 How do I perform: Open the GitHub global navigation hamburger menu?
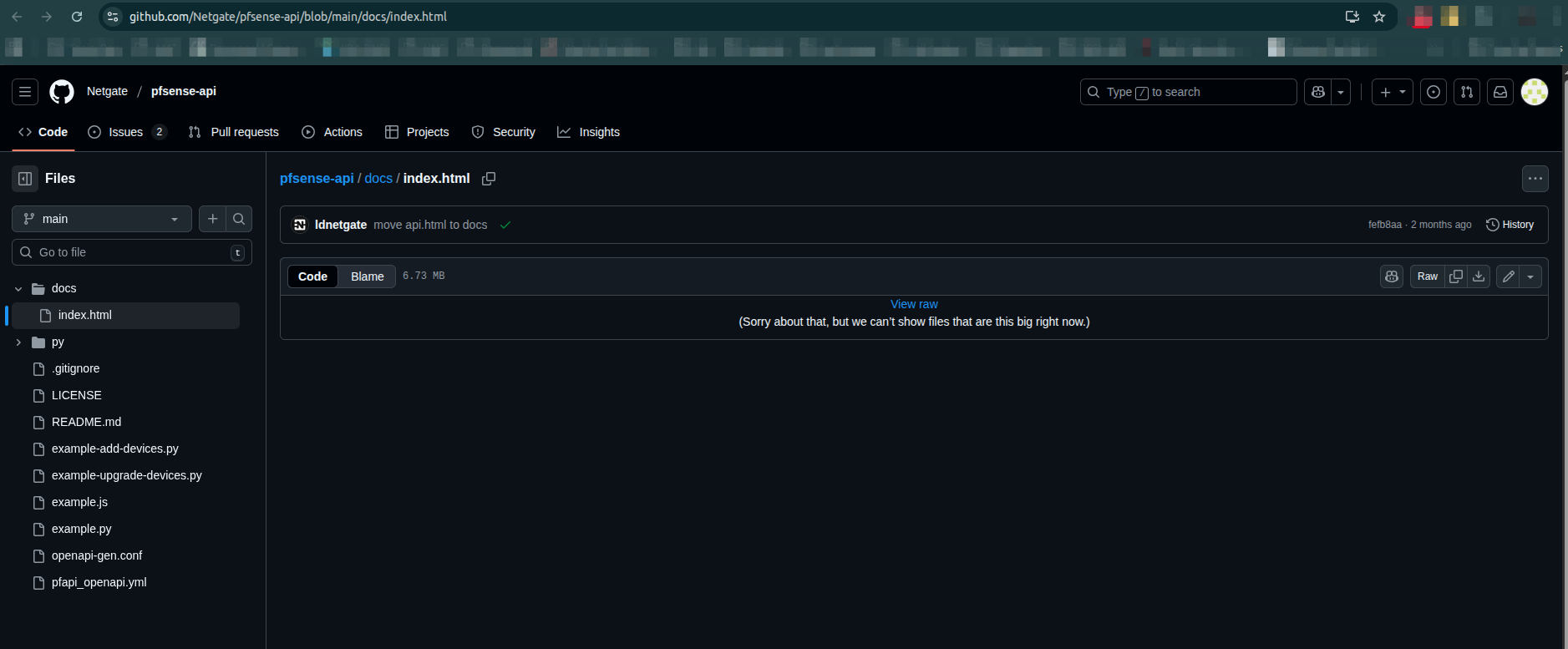(25, 92)
